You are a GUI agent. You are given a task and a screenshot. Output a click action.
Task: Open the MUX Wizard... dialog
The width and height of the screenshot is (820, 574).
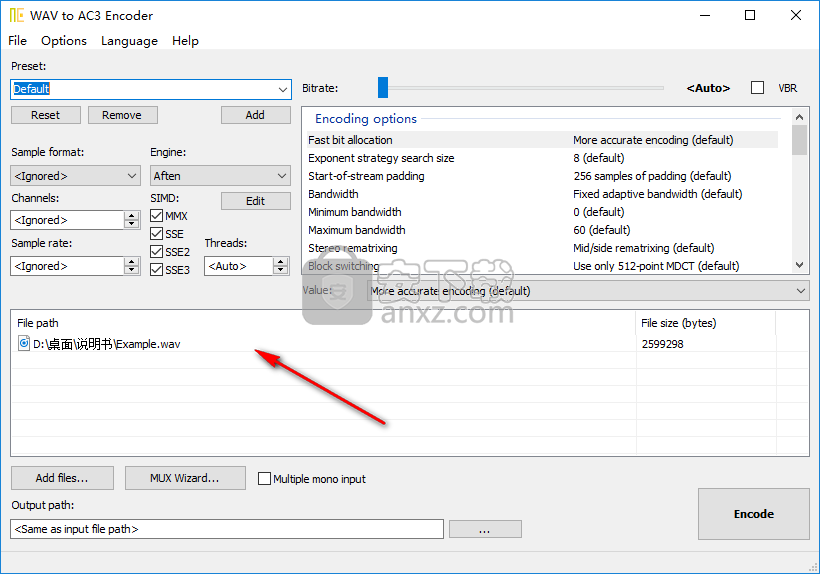[x=185, y=478]
